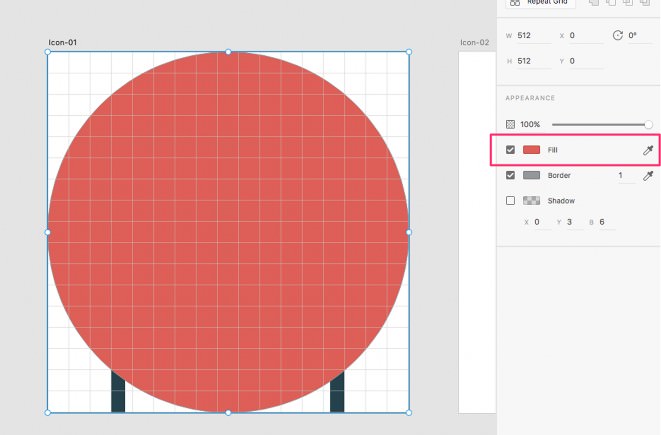Select the left dark leg rectangle
661x435 pixels.
coord(118,396)
